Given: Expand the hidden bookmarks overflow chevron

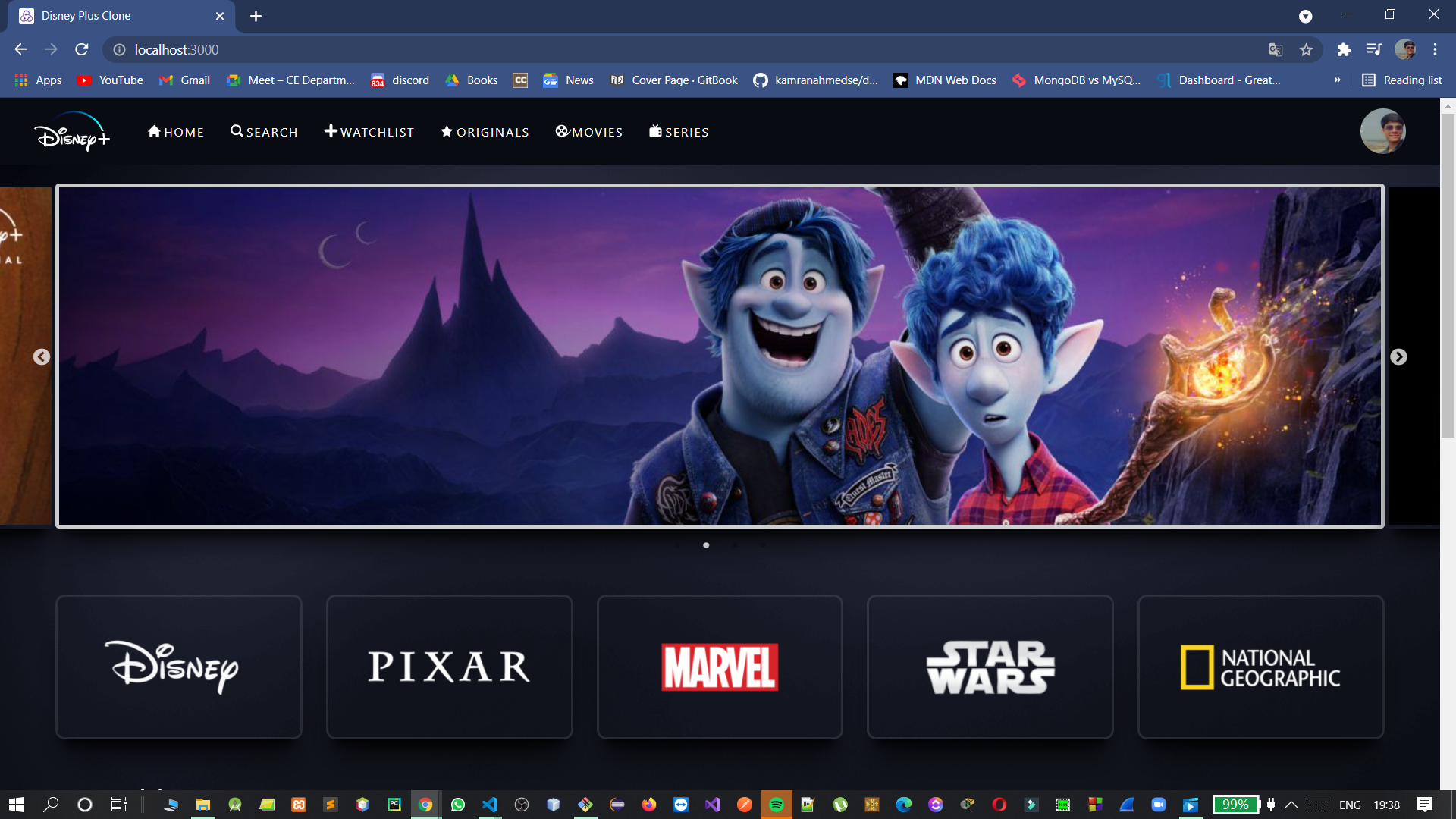Looking at the screenshot, I should [x=1337, y=80].
